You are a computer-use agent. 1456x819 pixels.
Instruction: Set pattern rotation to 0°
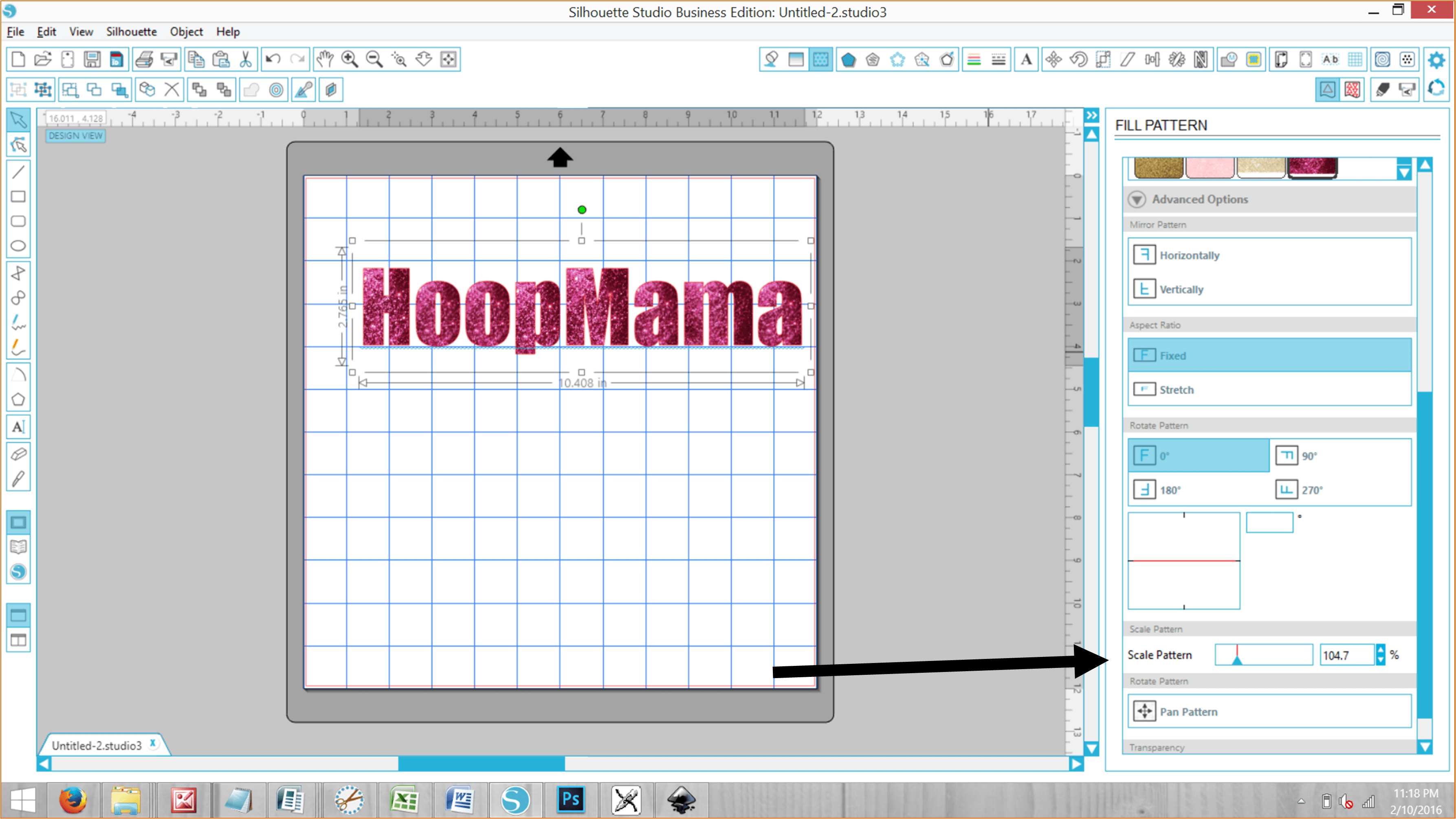click(x=1198, y=456)
